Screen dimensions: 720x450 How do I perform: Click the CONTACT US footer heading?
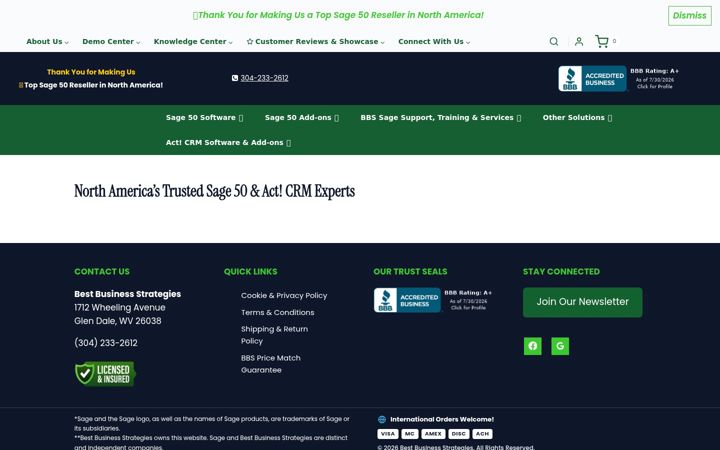tap(102, 271)
